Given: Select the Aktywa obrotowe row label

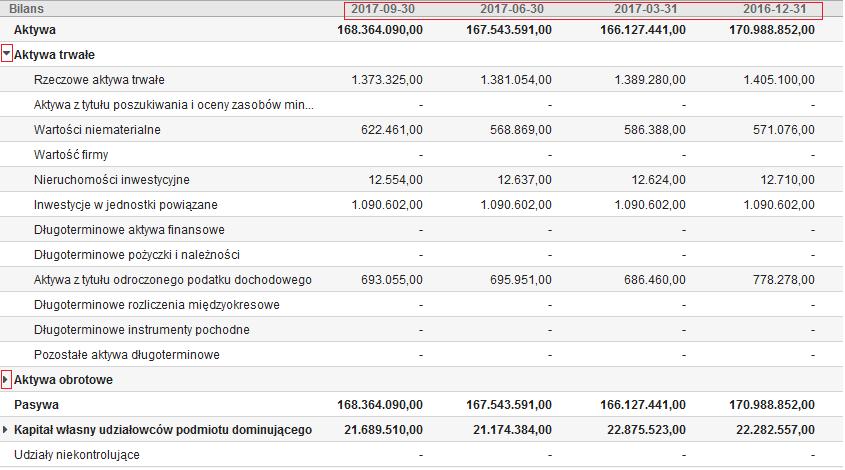Looking at the screenshot, I should tap(63, 379).
